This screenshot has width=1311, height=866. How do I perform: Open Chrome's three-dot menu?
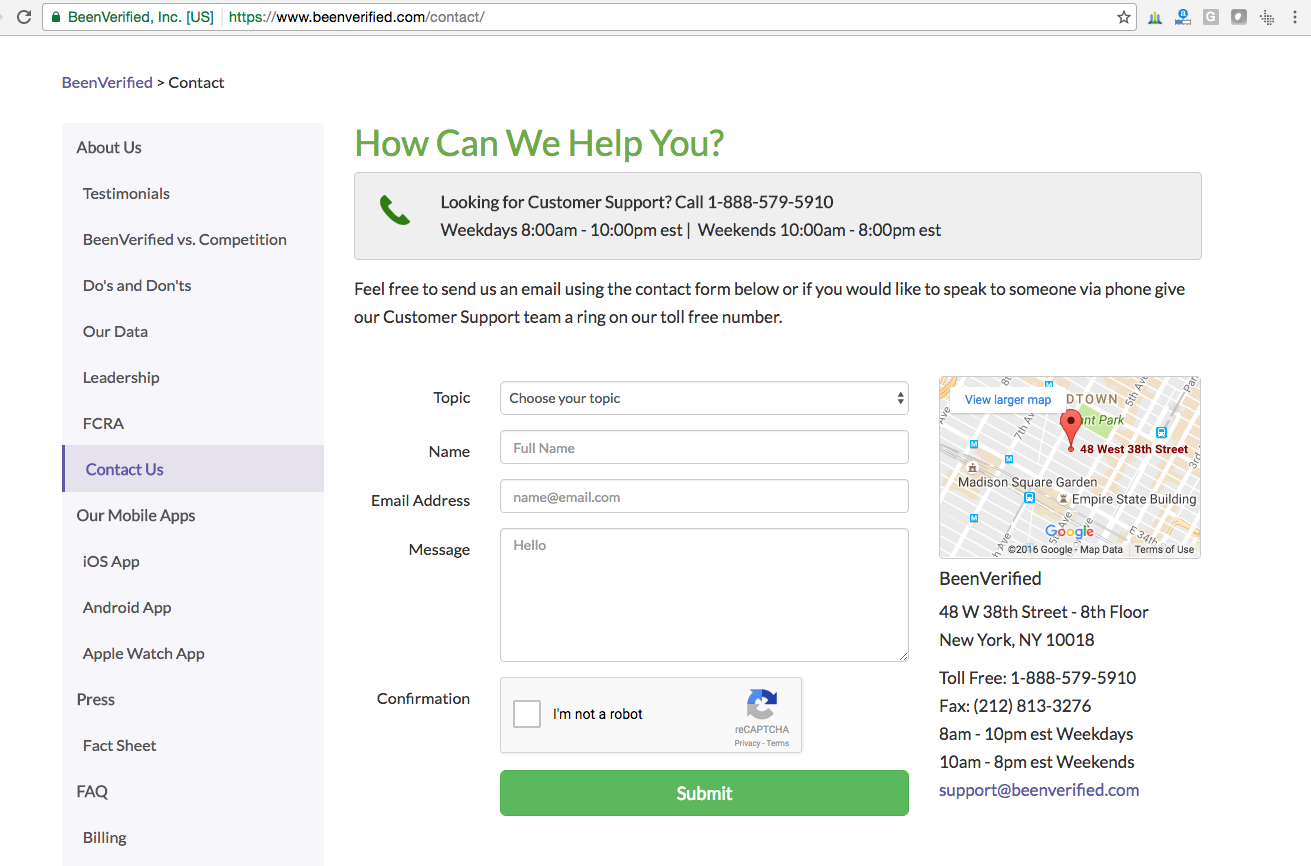[1295, 17]
